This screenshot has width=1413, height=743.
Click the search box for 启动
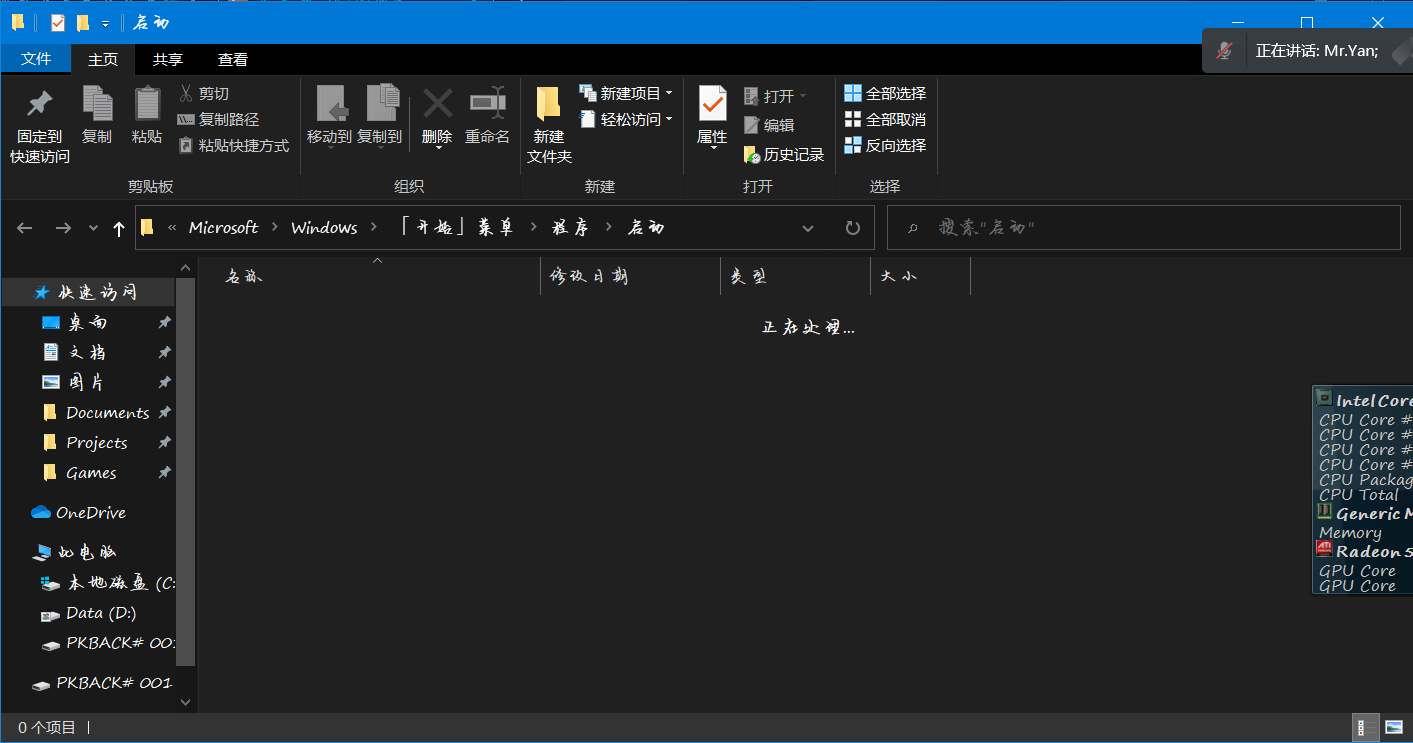click(1144, 228)
